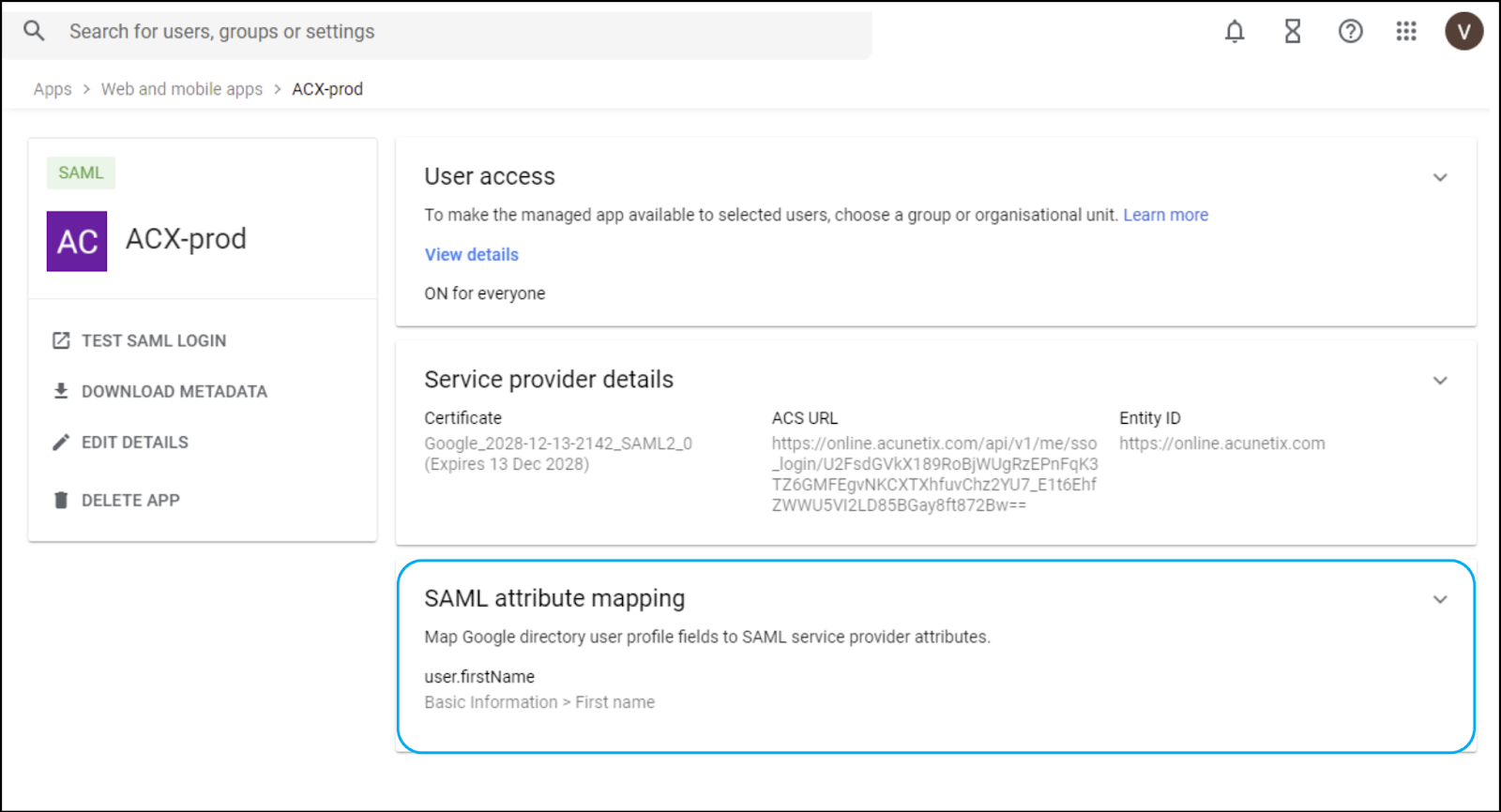Click the Google_2028-12-13-2142_SAML2_0 certificate name
The height and width of the screenshot is (812, 1501).
558,444
